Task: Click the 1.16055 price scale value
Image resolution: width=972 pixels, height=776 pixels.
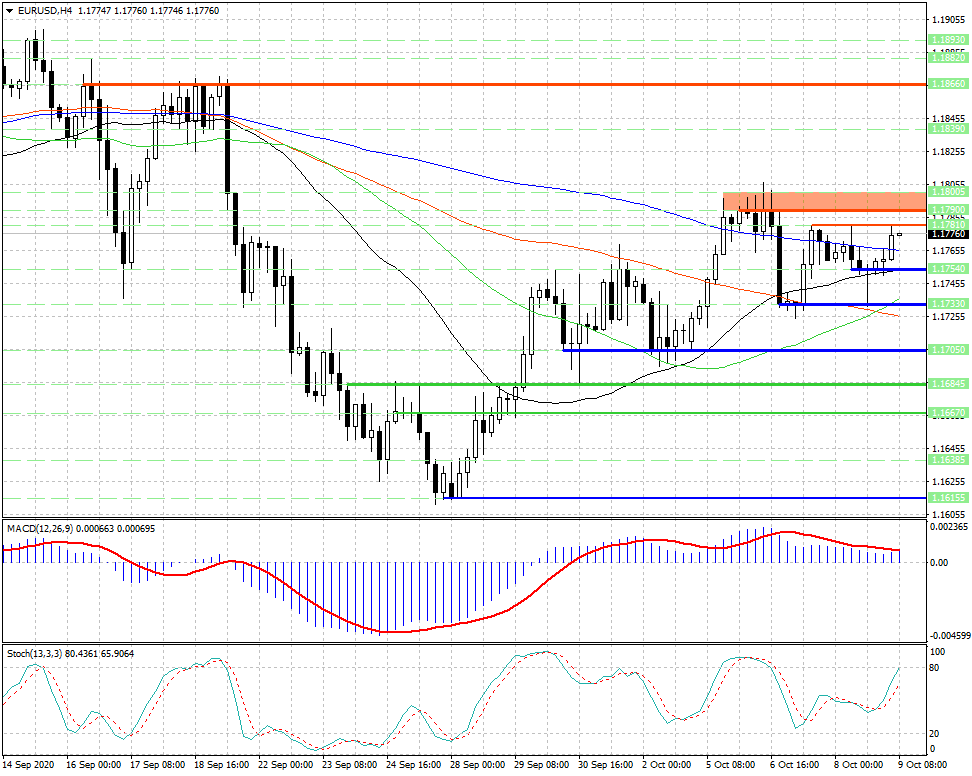Action: coord(948,514)
